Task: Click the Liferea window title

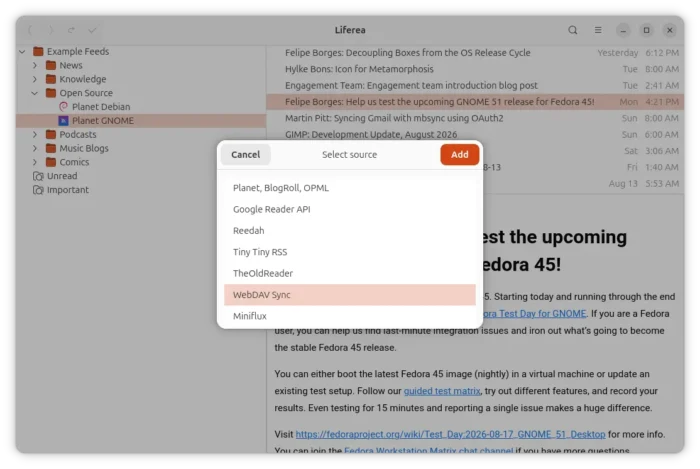Action: click(350, 30)
